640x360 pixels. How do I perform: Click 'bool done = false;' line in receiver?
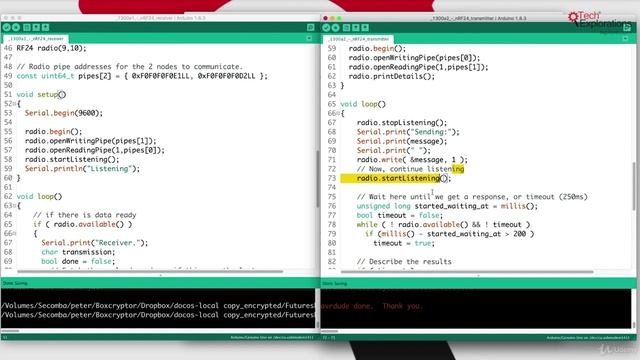coord(78,261)
